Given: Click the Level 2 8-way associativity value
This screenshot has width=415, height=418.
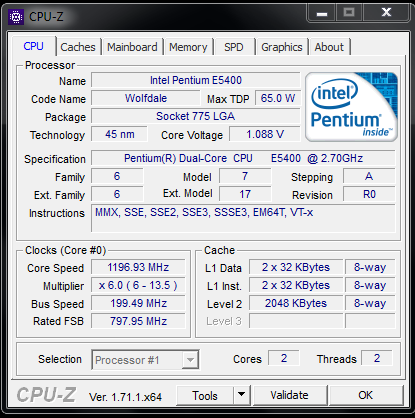Looking at the screenshot, I should pyautogui.click(x=370, y=303).
